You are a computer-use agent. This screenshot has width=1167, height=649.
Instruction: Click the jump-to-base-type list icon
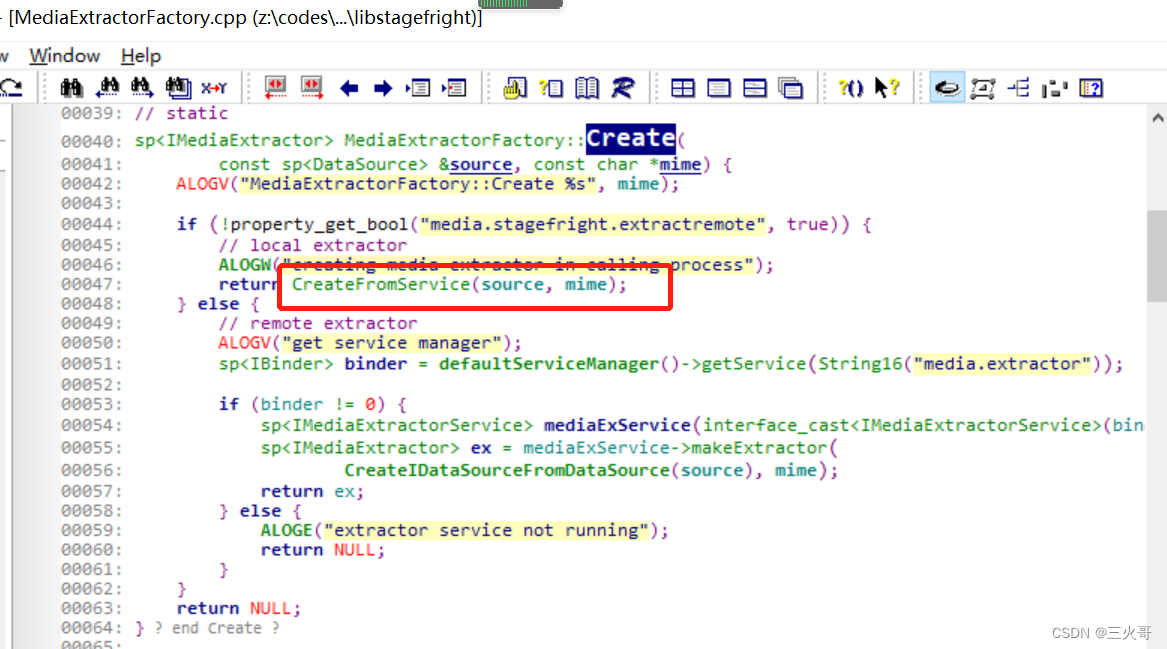[x=418, y=88]
